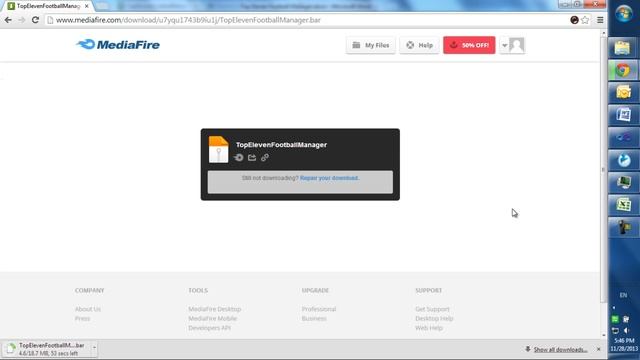Open the Outlook taskbar icon

coord(623,93)
